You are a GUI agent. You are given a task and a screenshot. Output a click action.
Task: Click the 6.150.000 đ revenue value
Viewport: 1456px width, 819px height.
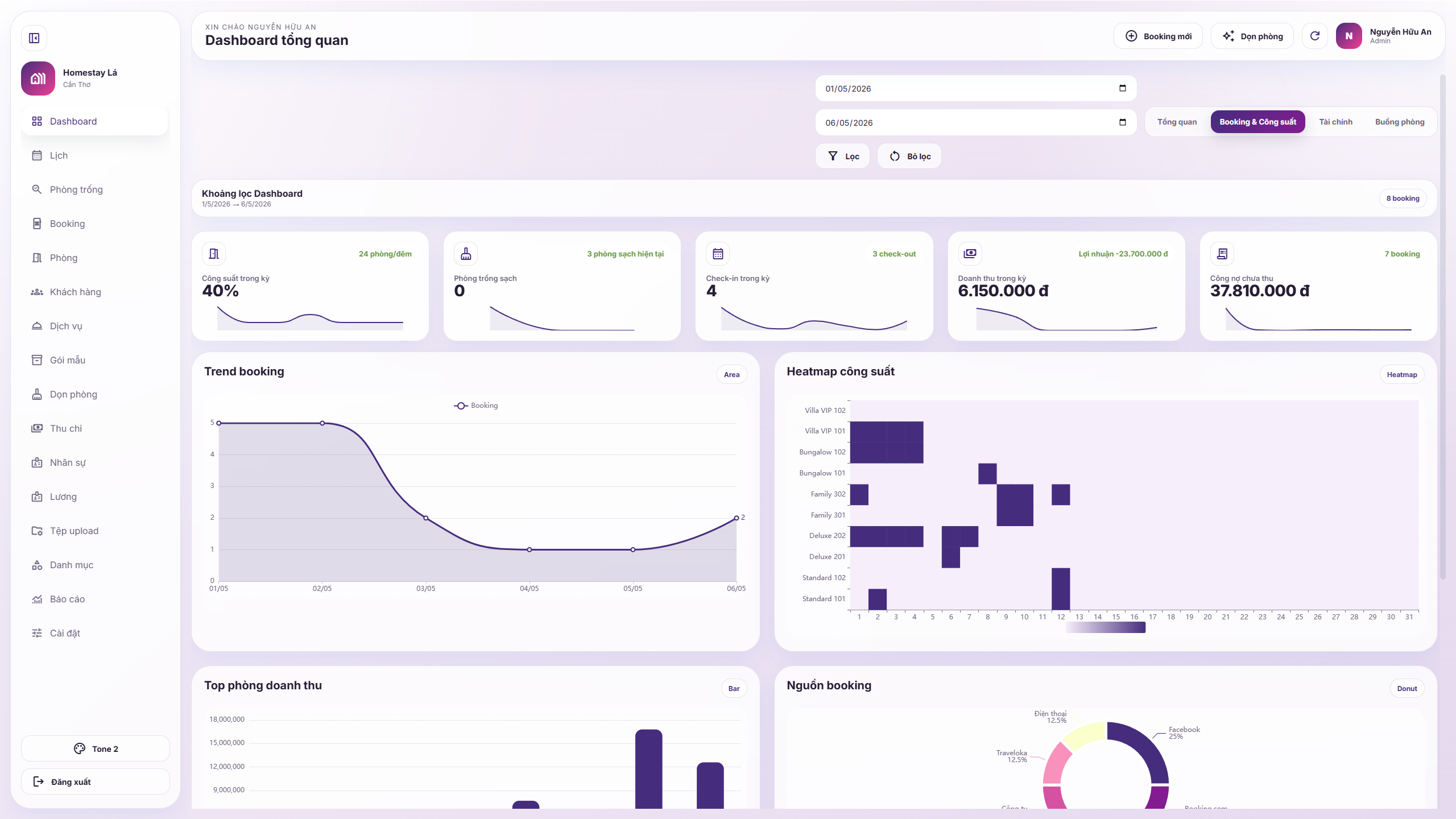[1003, 291]
